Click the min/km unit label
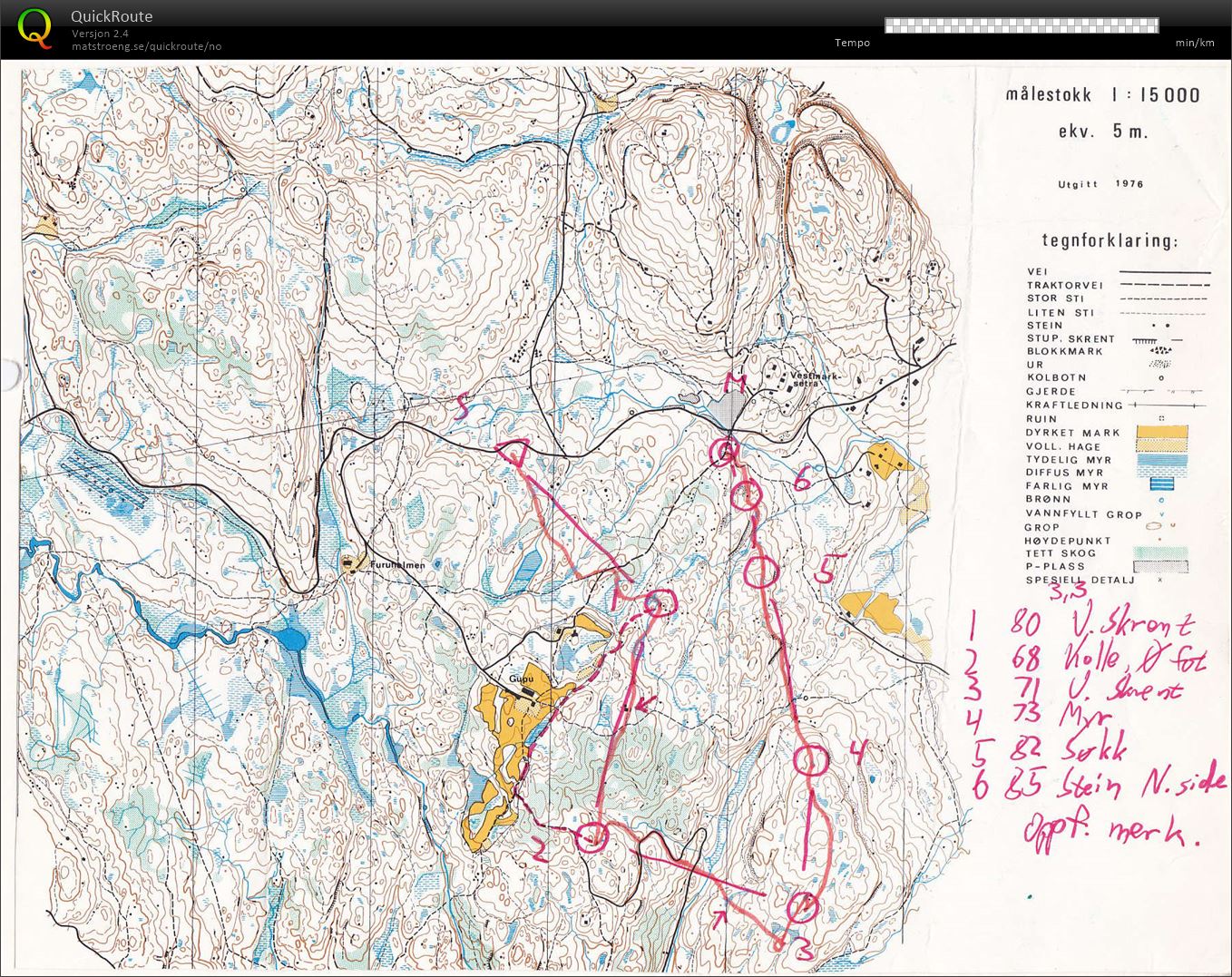This screenshot has height=977, width=1232. (x=1195, y=43)
